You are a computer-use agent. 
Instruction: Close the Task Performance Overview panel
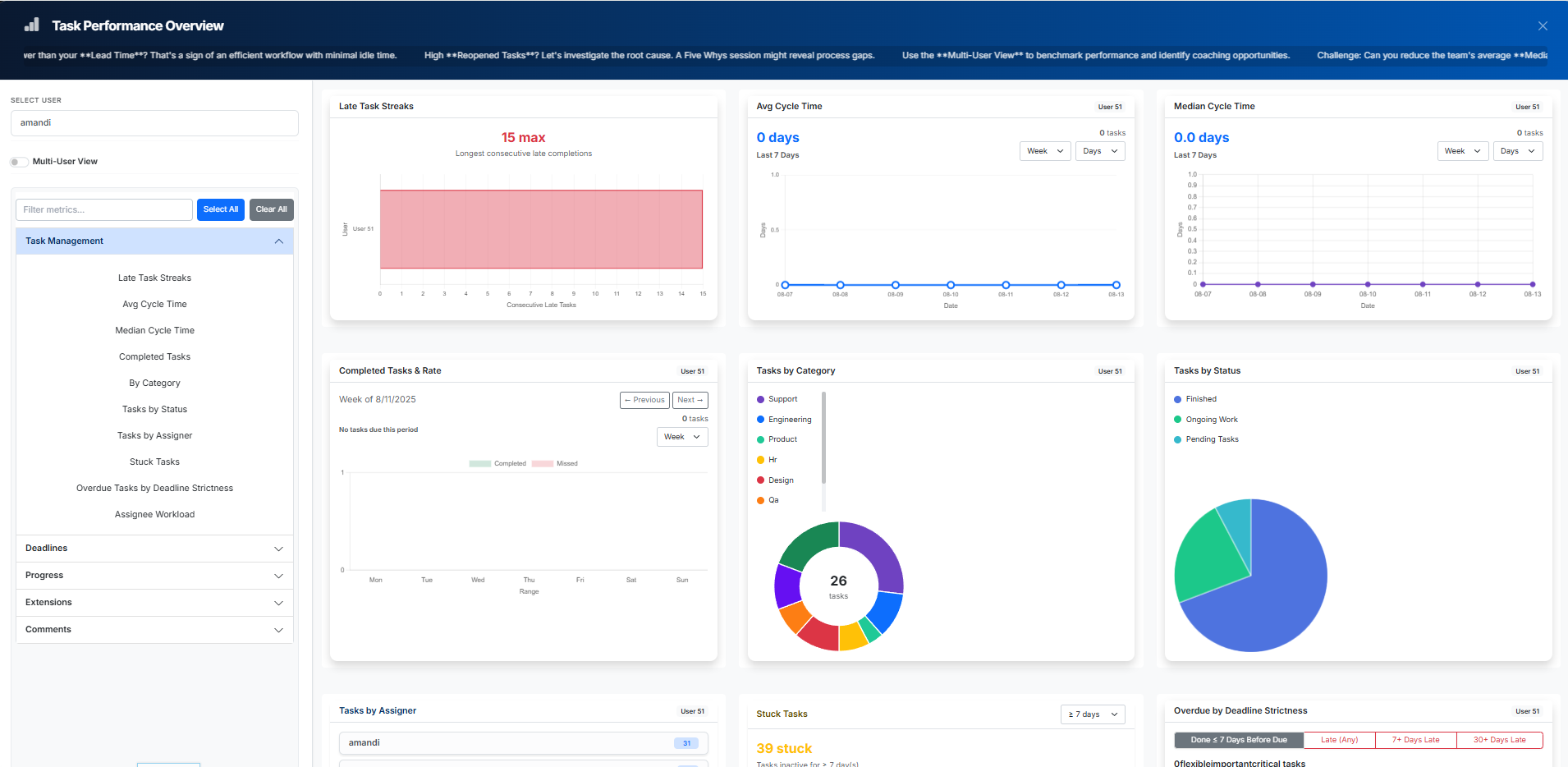[x=1543, y=26]
